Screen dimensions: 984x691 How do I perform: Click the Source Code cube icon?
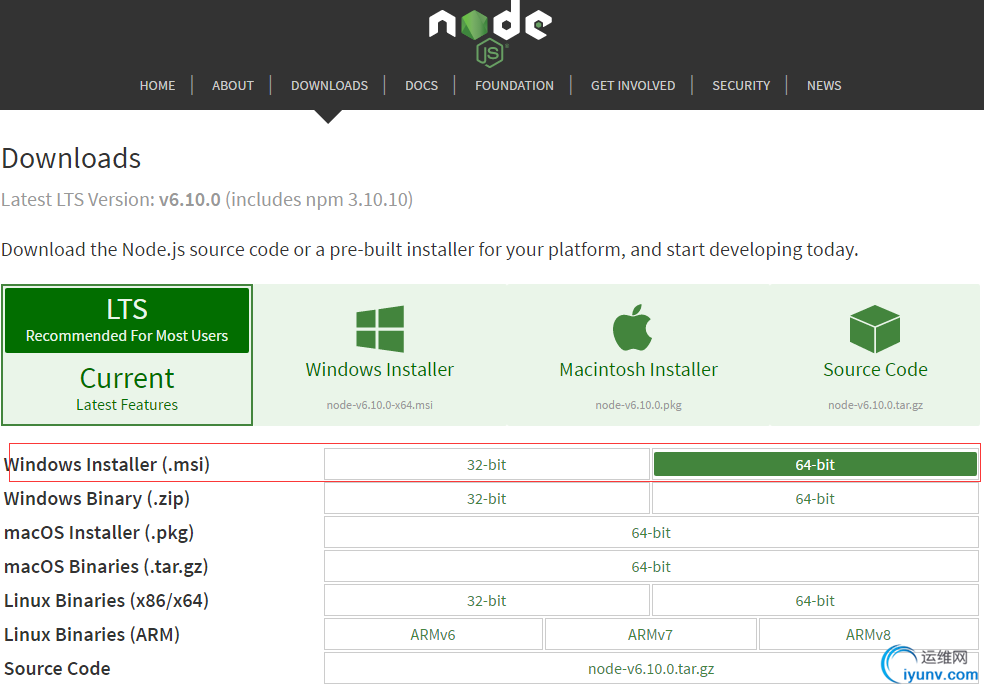point(875,329)
